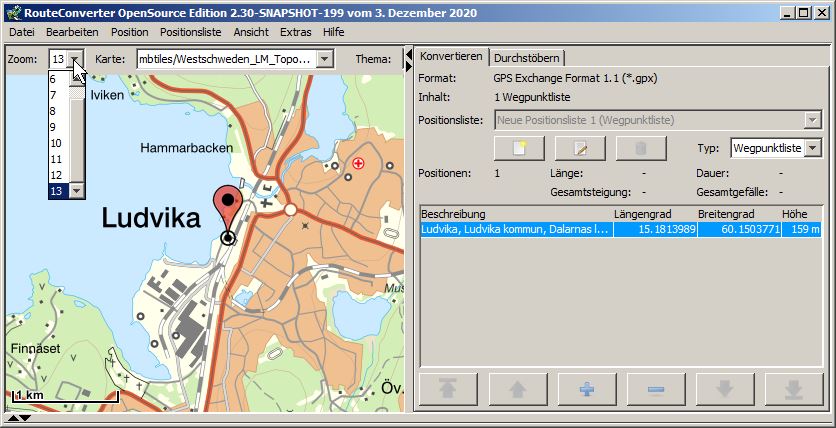The height and width of the screenshot is (428, 836).
Task: Click the new position list icon button
Action: coord(519,148)
